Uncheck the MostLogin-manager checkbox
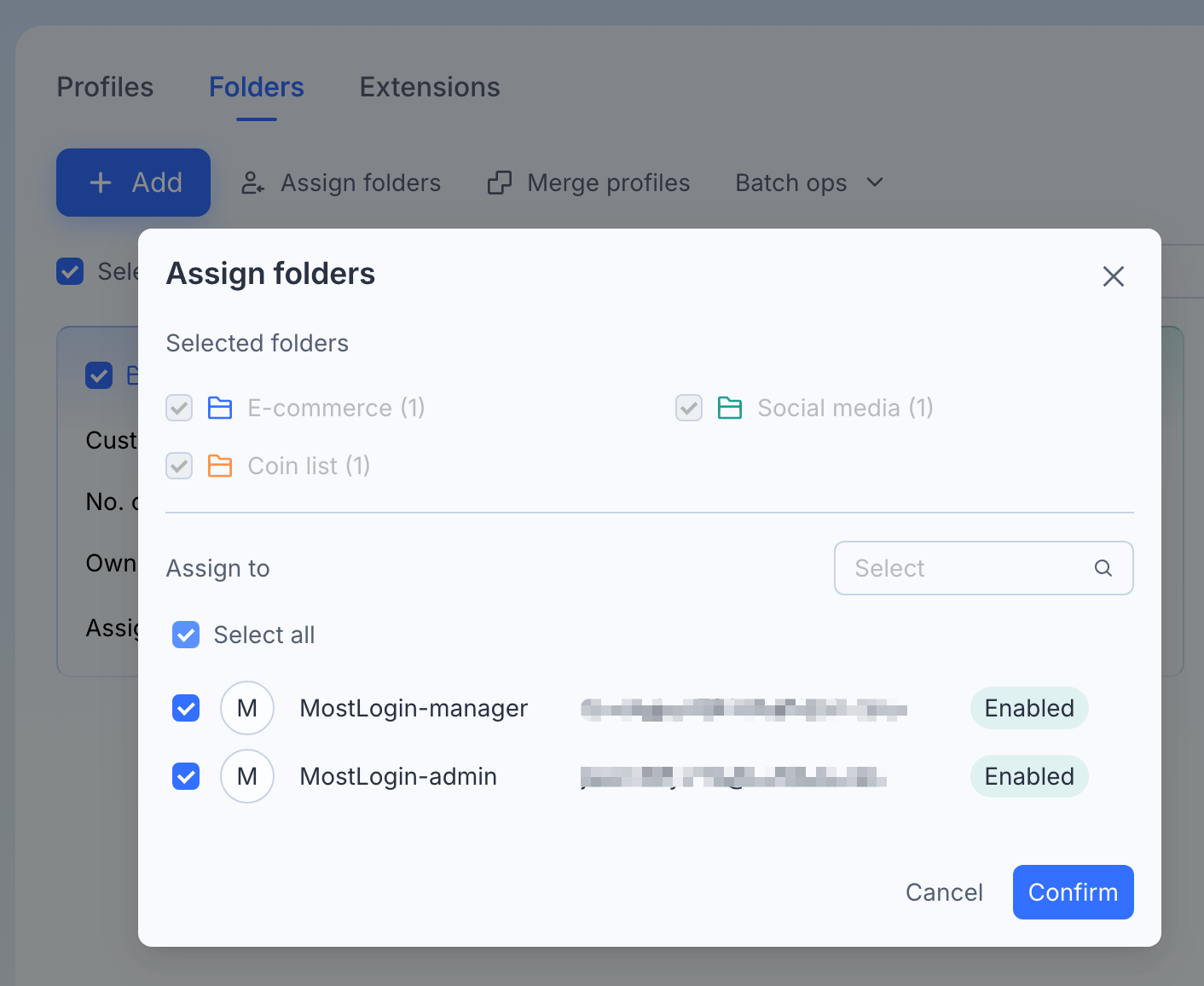The width and height of the screenshot is (1204, 986). (x=186, y=708)
